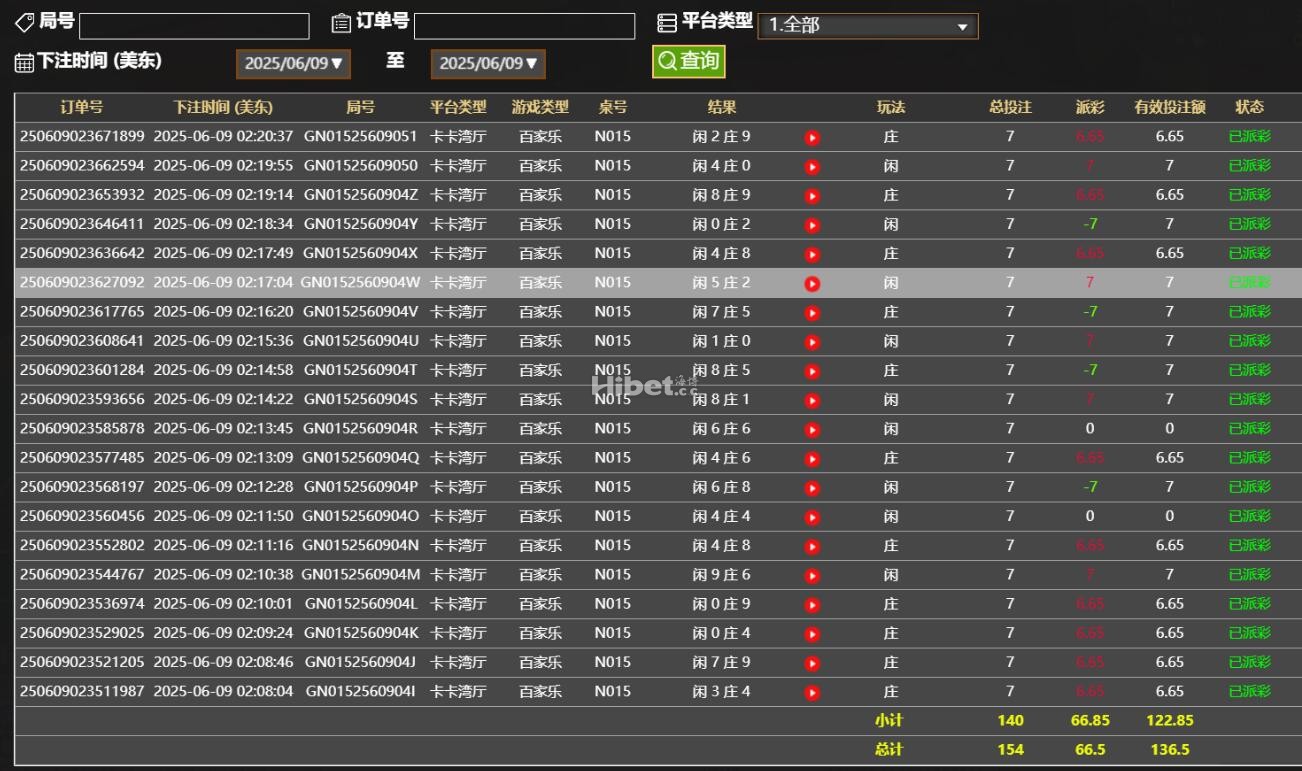The width and height of the screenshot is (1302, 771).
Task: Click into the 局号 input field
Action: click(x=194, y=26)
